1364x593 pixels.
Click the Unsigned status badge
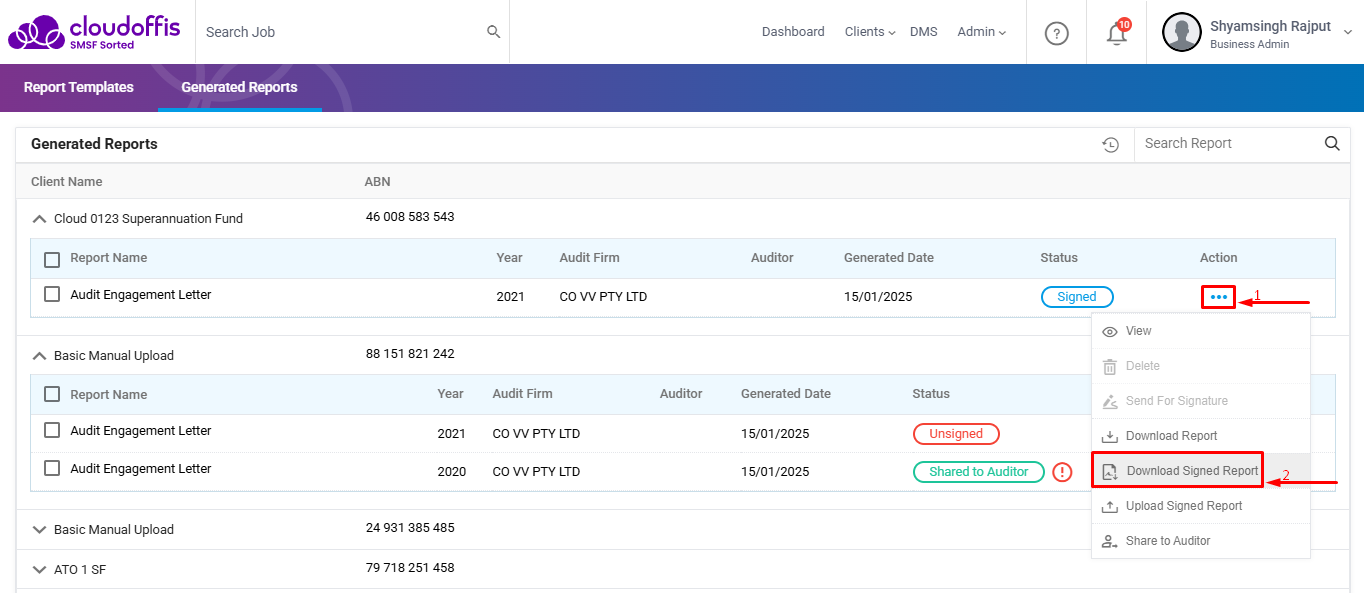pyautogui.click(x=956, y=434)
